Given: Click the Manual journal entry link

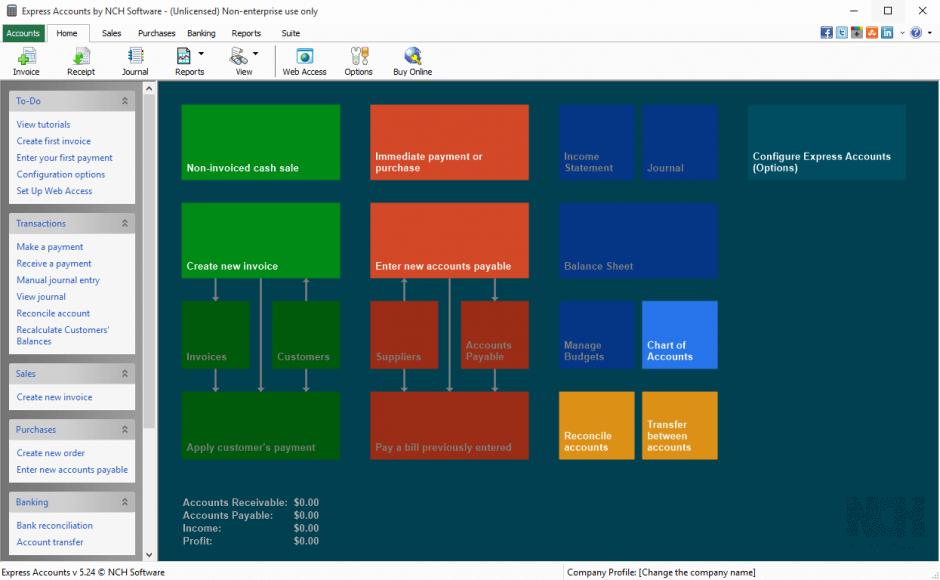Looking at the screenshot, I should click(x=58, y=280).
